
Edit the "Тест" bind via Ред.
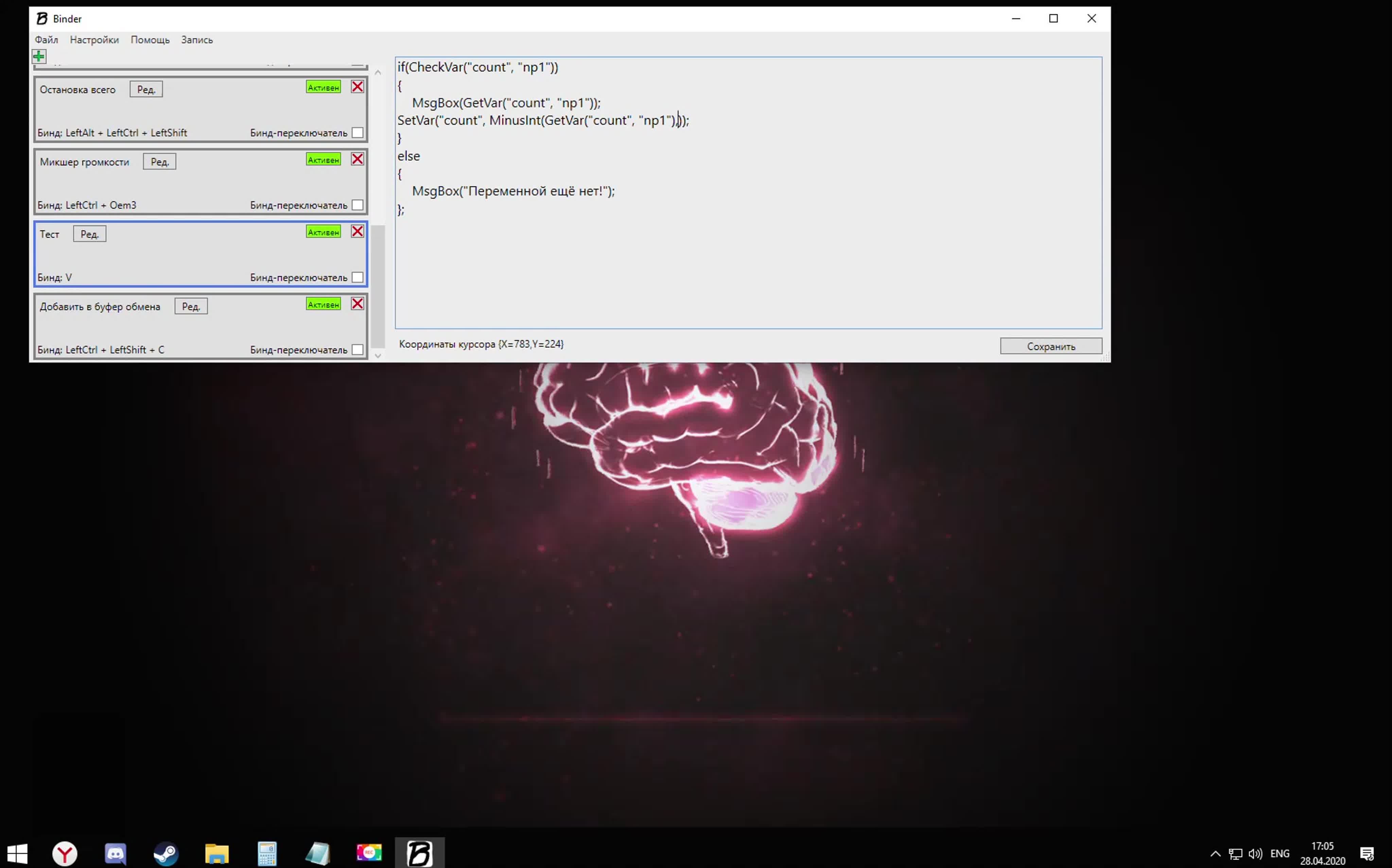89,234
